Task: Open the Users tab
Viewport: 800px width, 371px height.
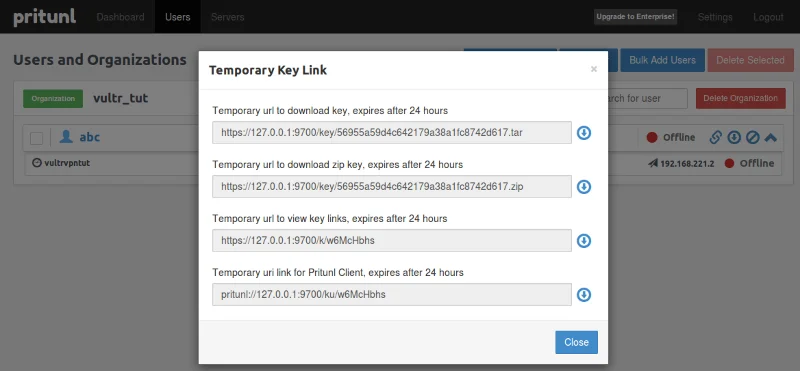Action: (x=178, y=17)
